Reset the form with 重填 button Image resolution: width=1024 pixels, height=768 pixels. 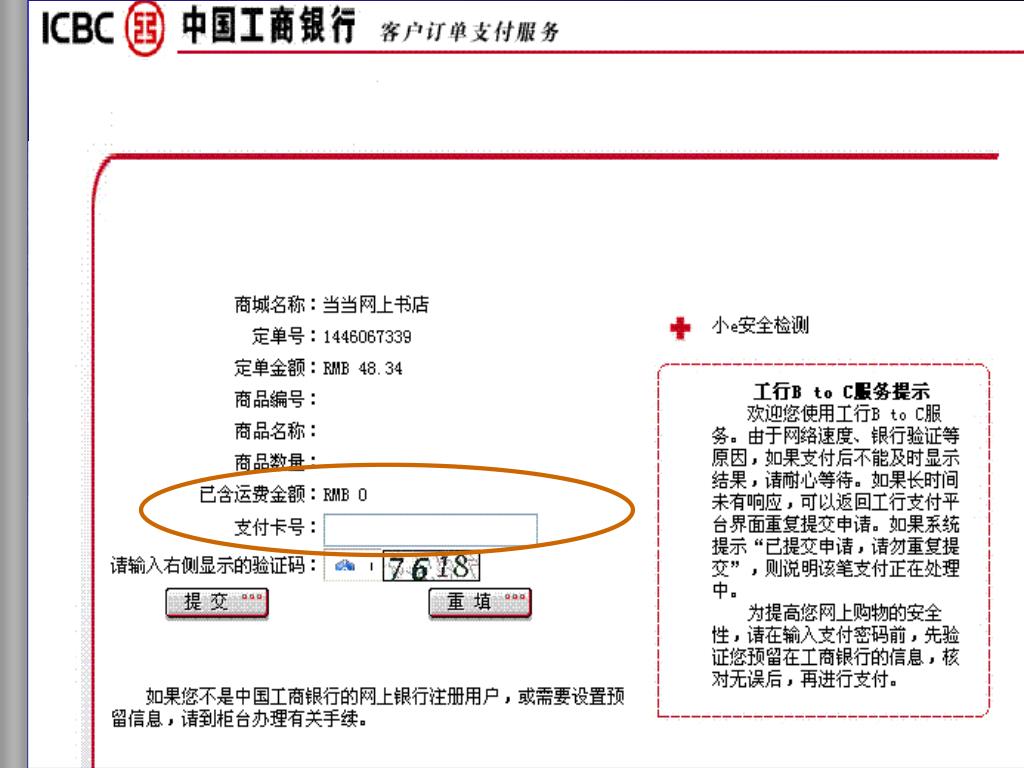[479, 602]
